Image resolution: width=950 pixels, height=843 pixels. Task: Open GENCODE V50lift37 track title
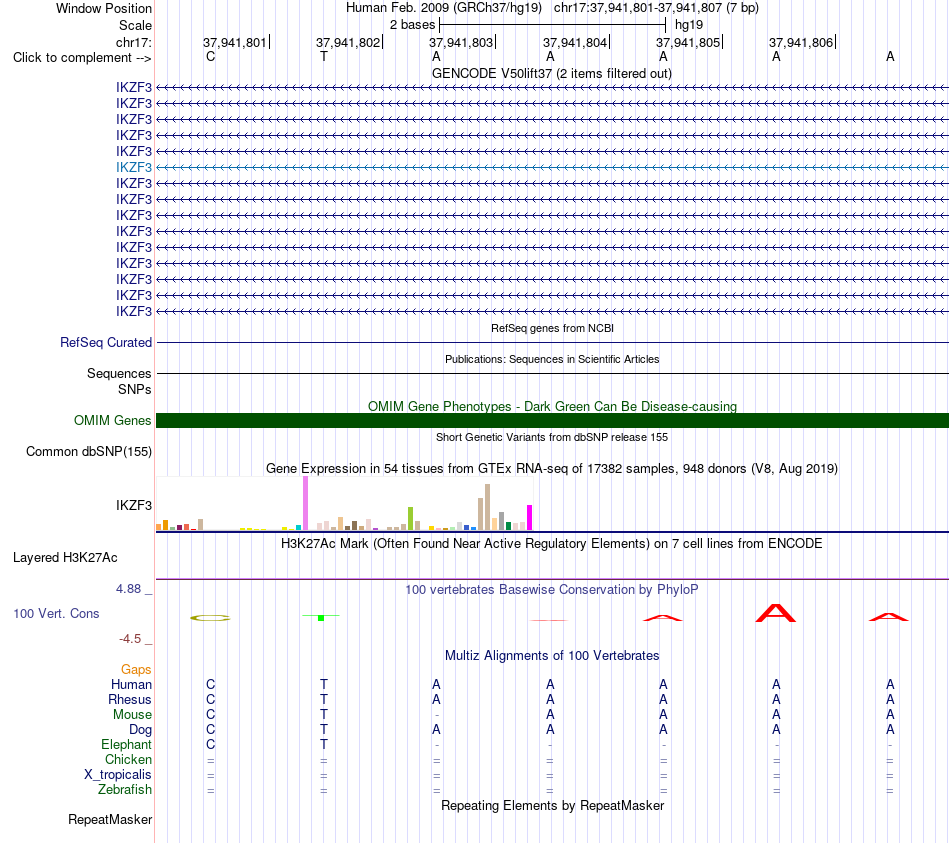[551, 73]
